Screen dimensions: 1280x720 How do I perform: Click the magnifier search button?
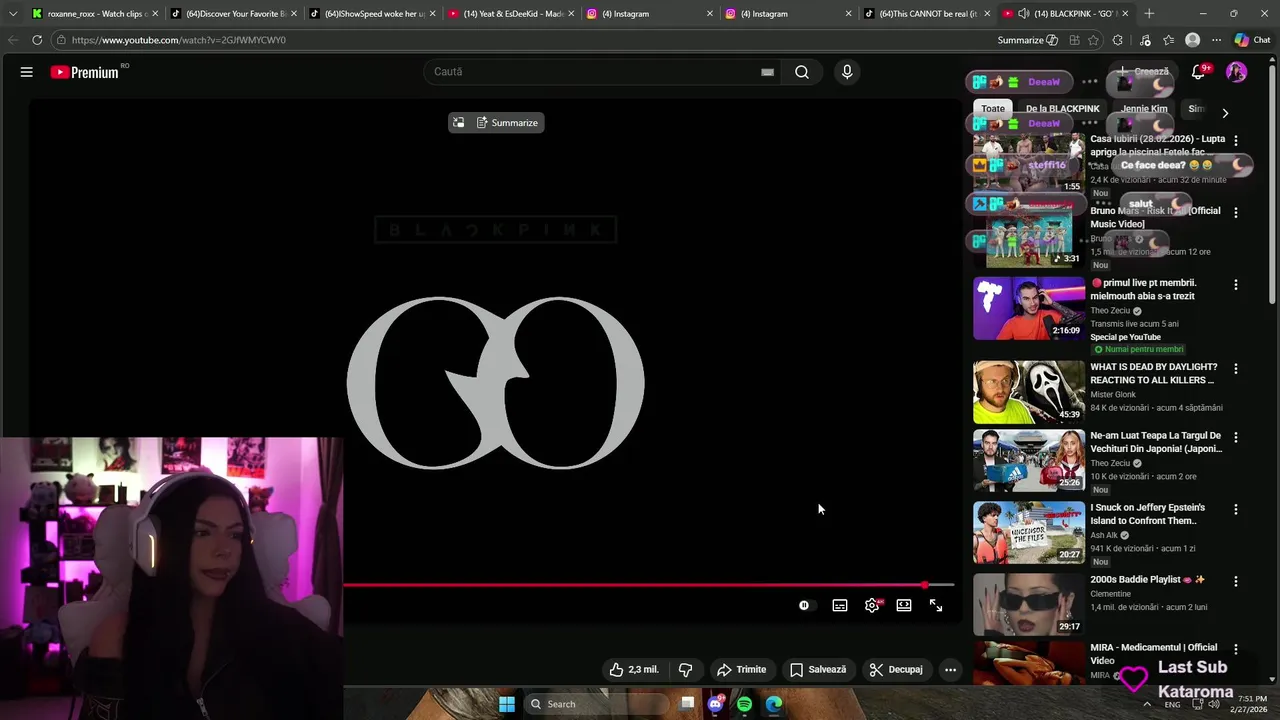pyautogui.click(x=802, y=72)
